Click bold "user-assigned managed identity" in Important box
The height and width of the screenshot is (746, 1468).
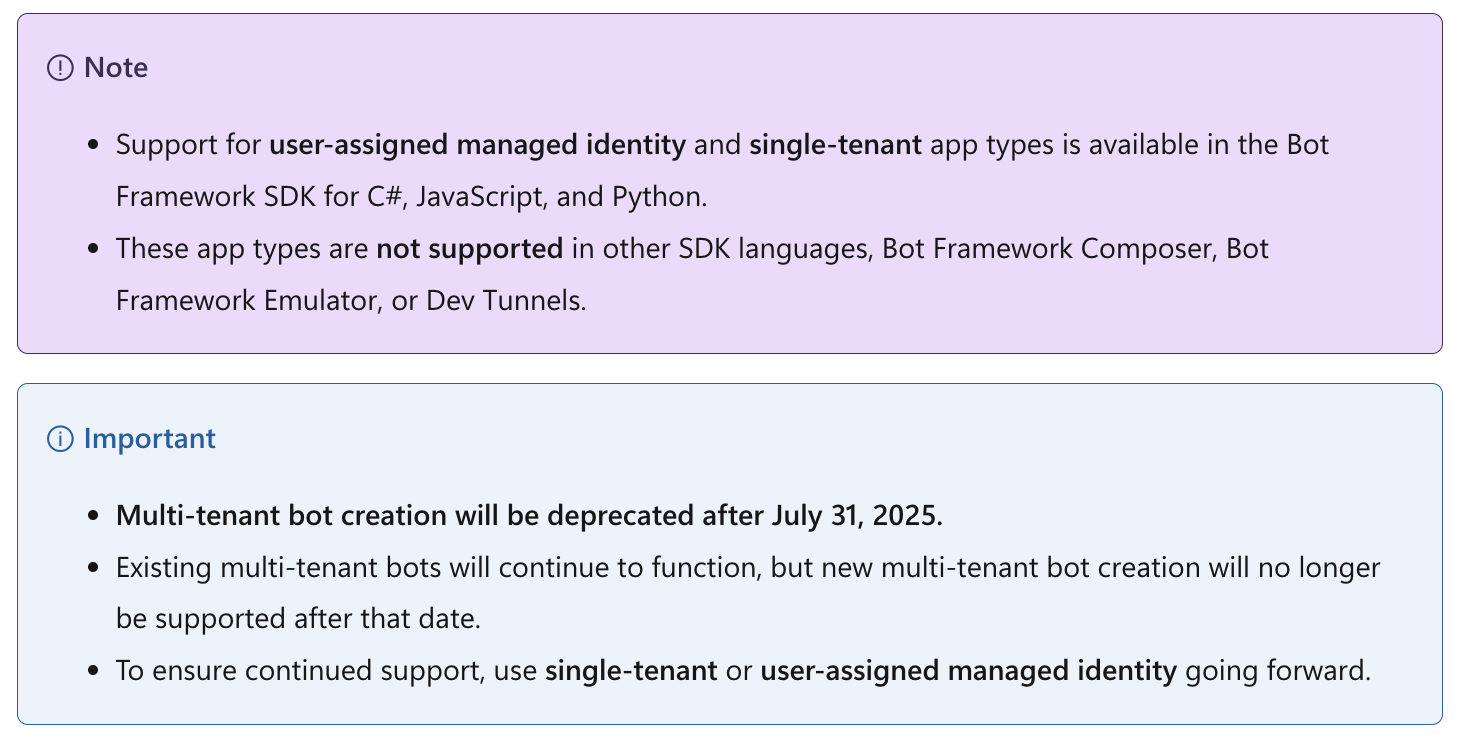[968, 671]
